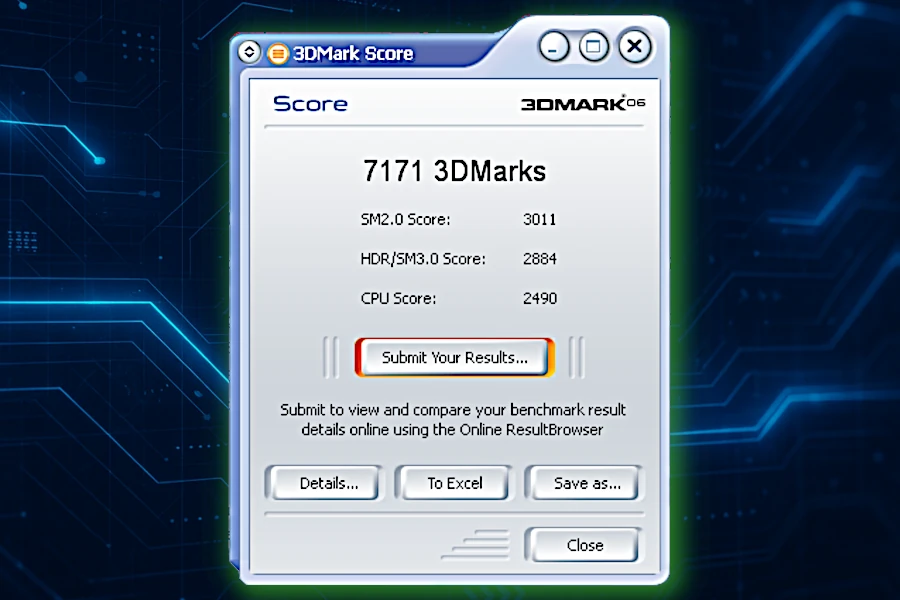Close the score dialog via Close button
Screen dimensions: 900x600
pyautogui.click(x=584, y=545)
